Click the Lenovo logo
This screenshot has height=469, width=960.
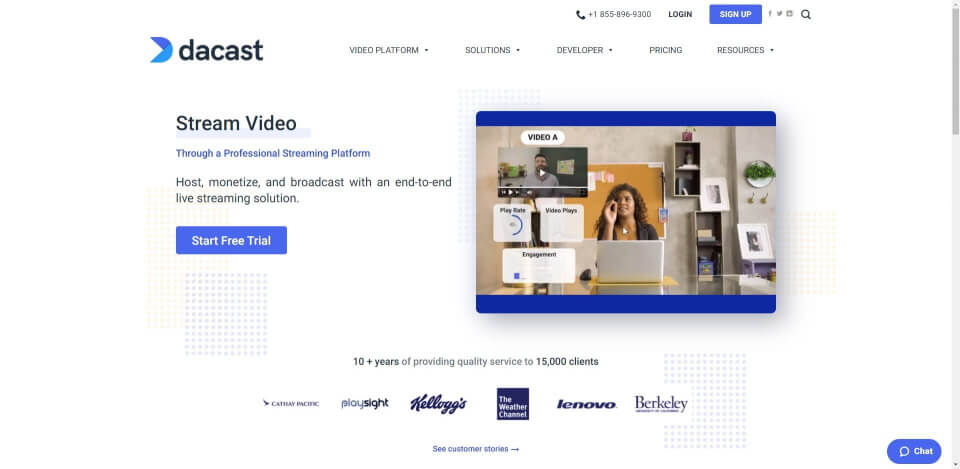pyautogui.click(x=587, y=405)
